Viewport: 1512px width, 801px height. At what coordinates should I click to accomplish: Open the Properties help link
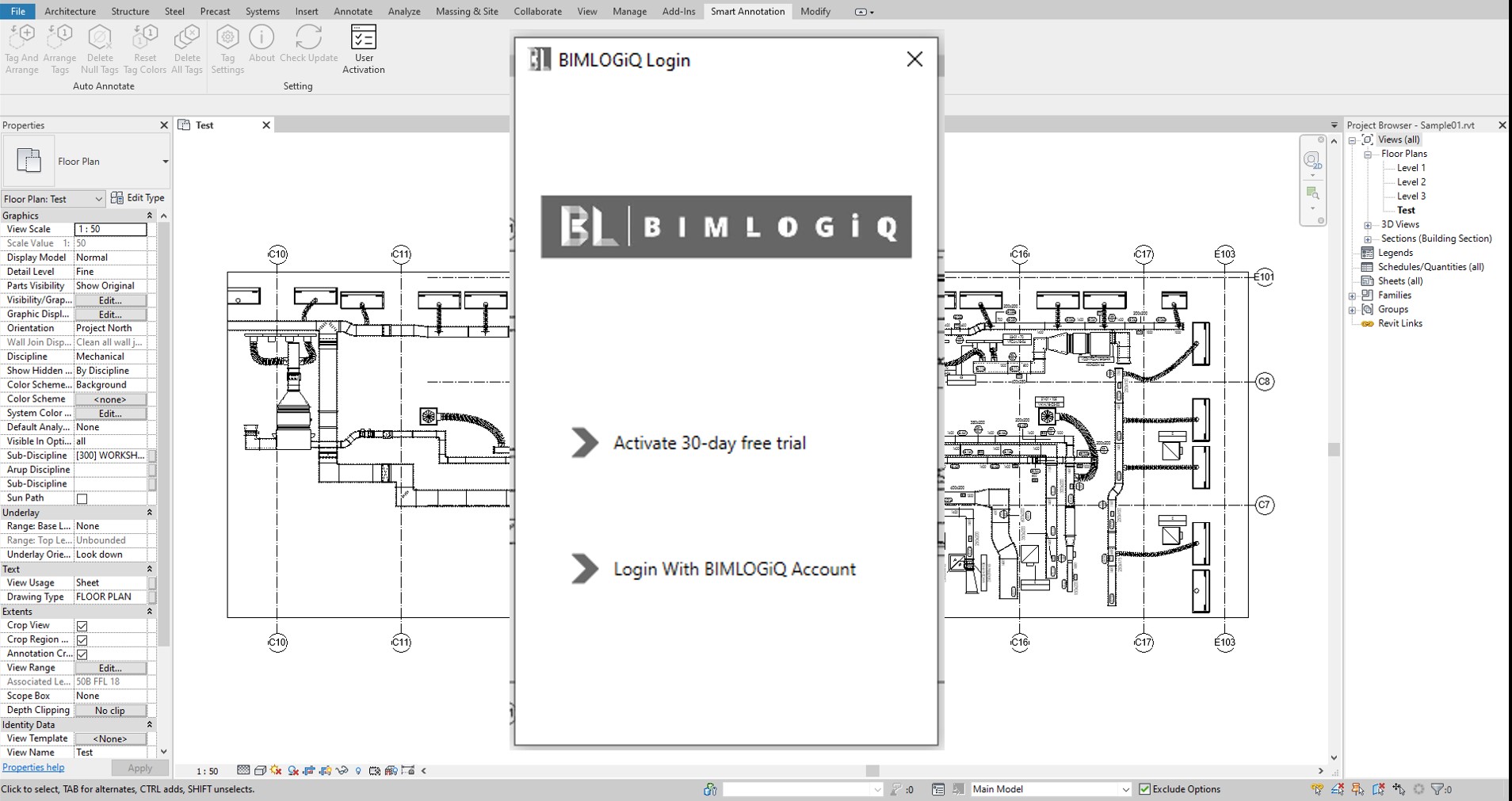tap(33, 768)
